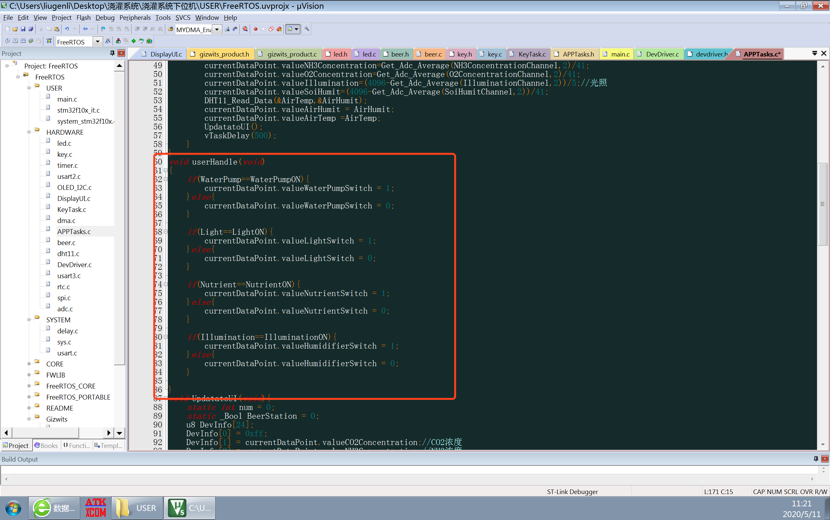Insert a breakpoint with red dot icon

click(256, 29)
